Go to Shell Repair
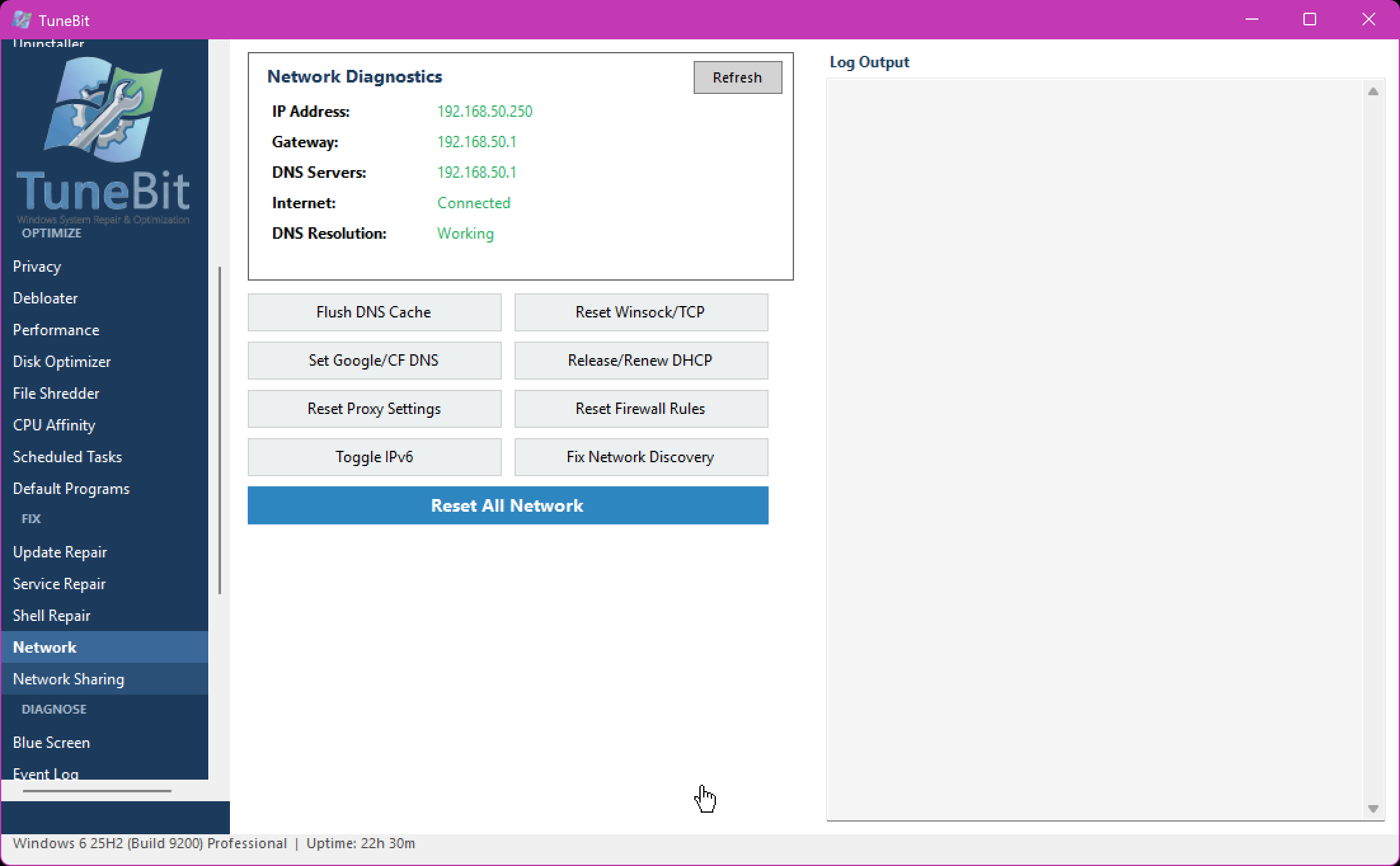This screenshot has height=866, width=1400. coord(104,615)
